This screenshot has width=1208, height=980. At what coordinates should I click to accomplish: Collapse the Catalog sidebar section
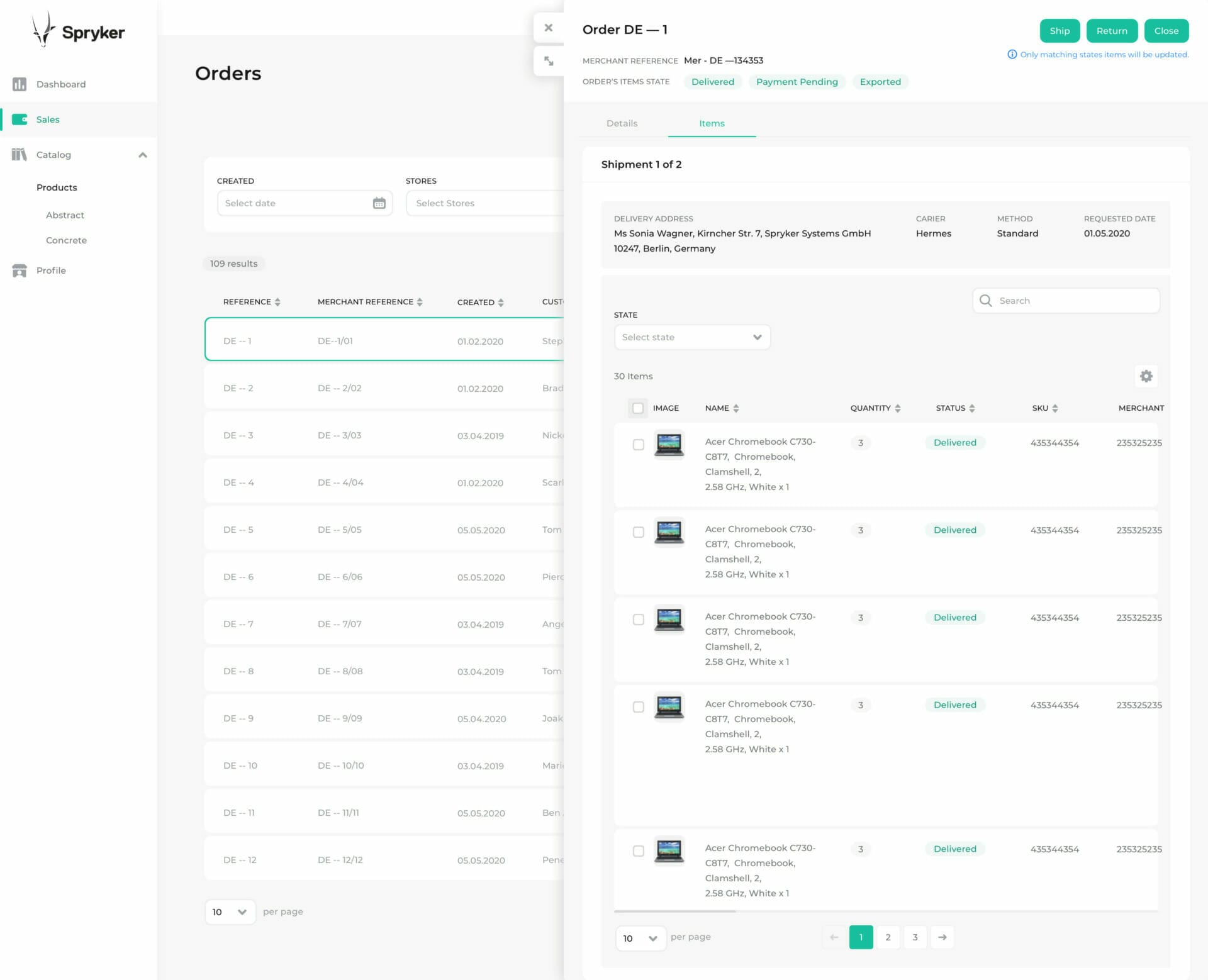pyautogui.click(x=143, y=155)
